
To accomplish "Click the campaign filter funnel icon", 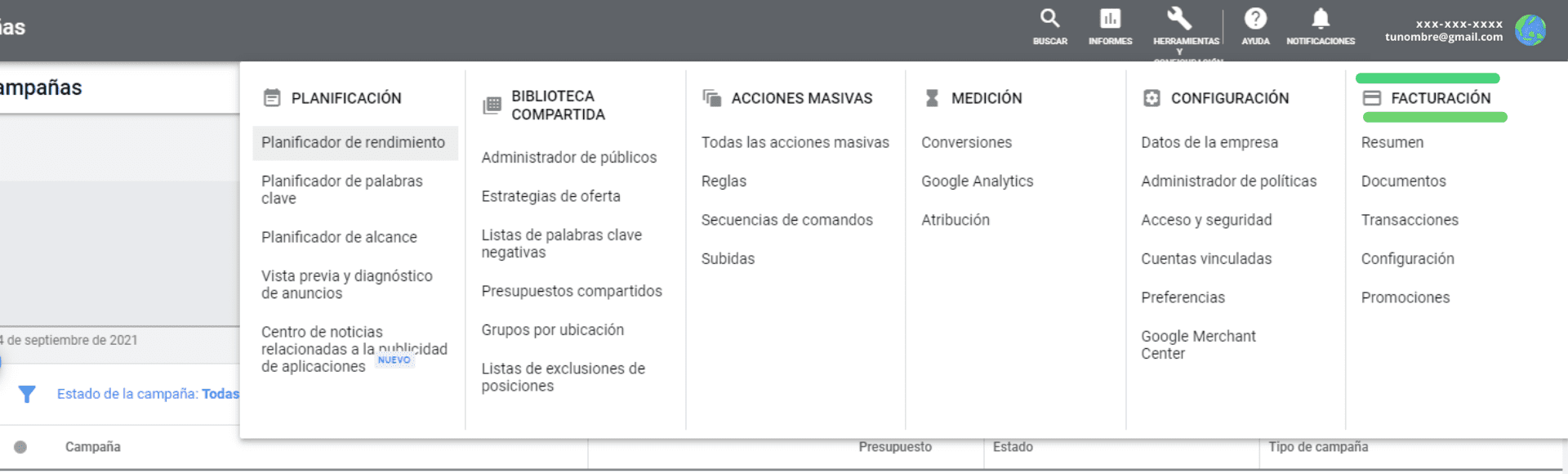I will (x=27, y=395).
